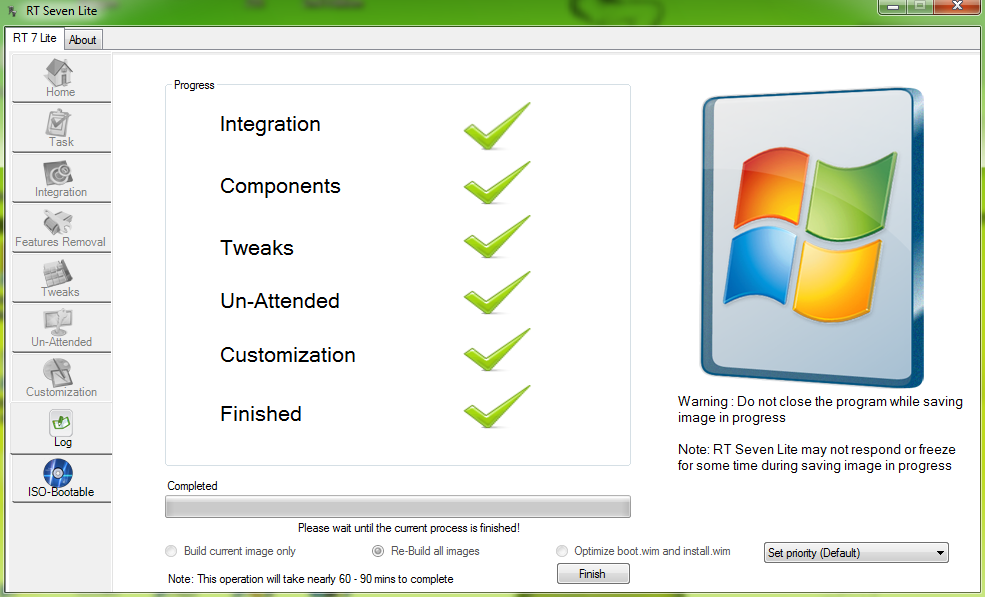The height and width of the screenshot is (597, 985).
Task: Click the Completed progress bar
Action: [398, 507]
